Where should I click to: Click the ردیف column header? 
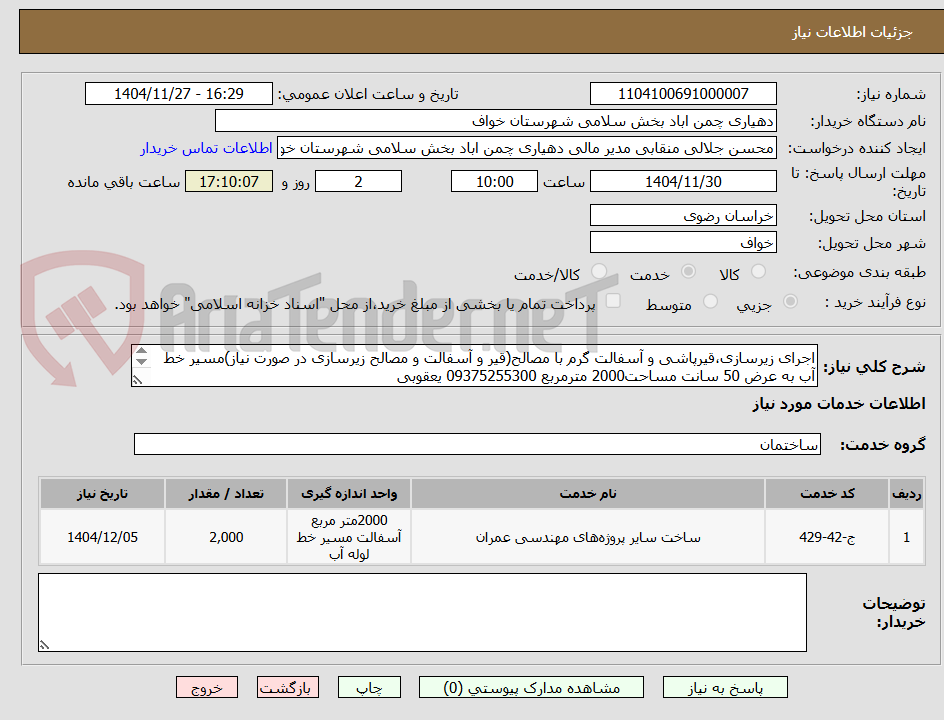[906, 494]
